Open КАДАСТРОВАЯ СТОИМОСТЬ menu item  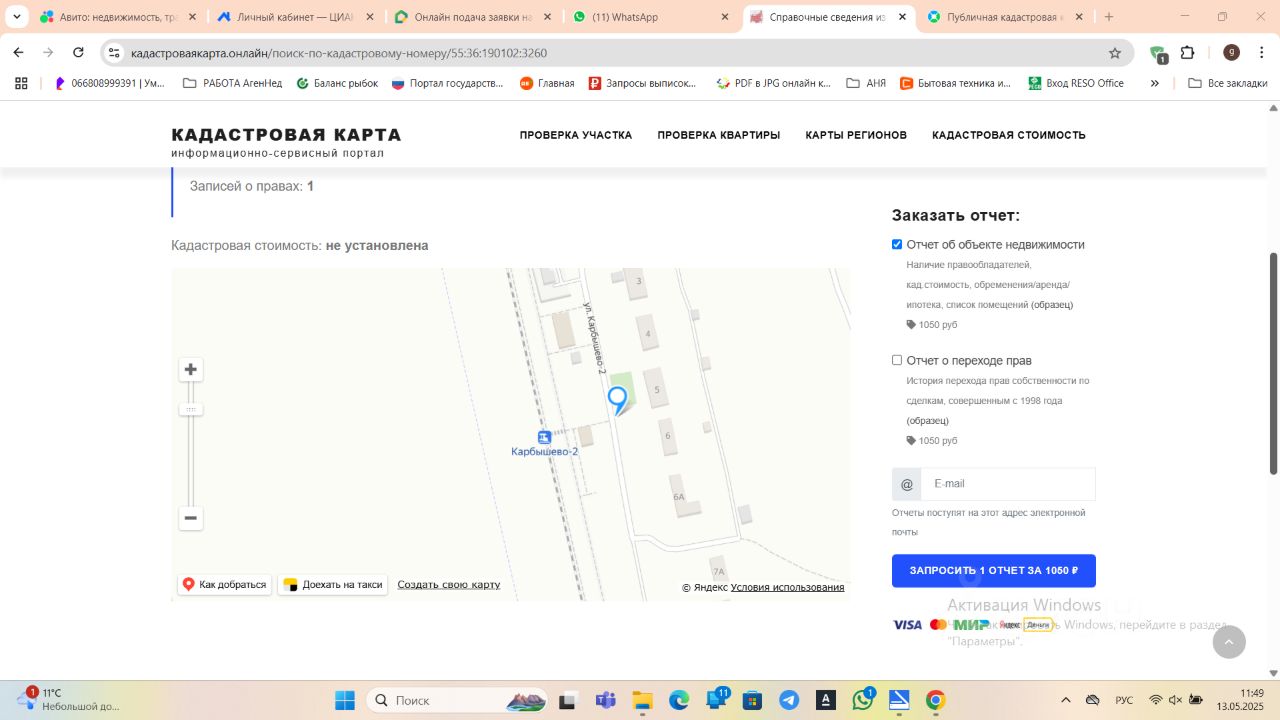tap(1009, 135)
